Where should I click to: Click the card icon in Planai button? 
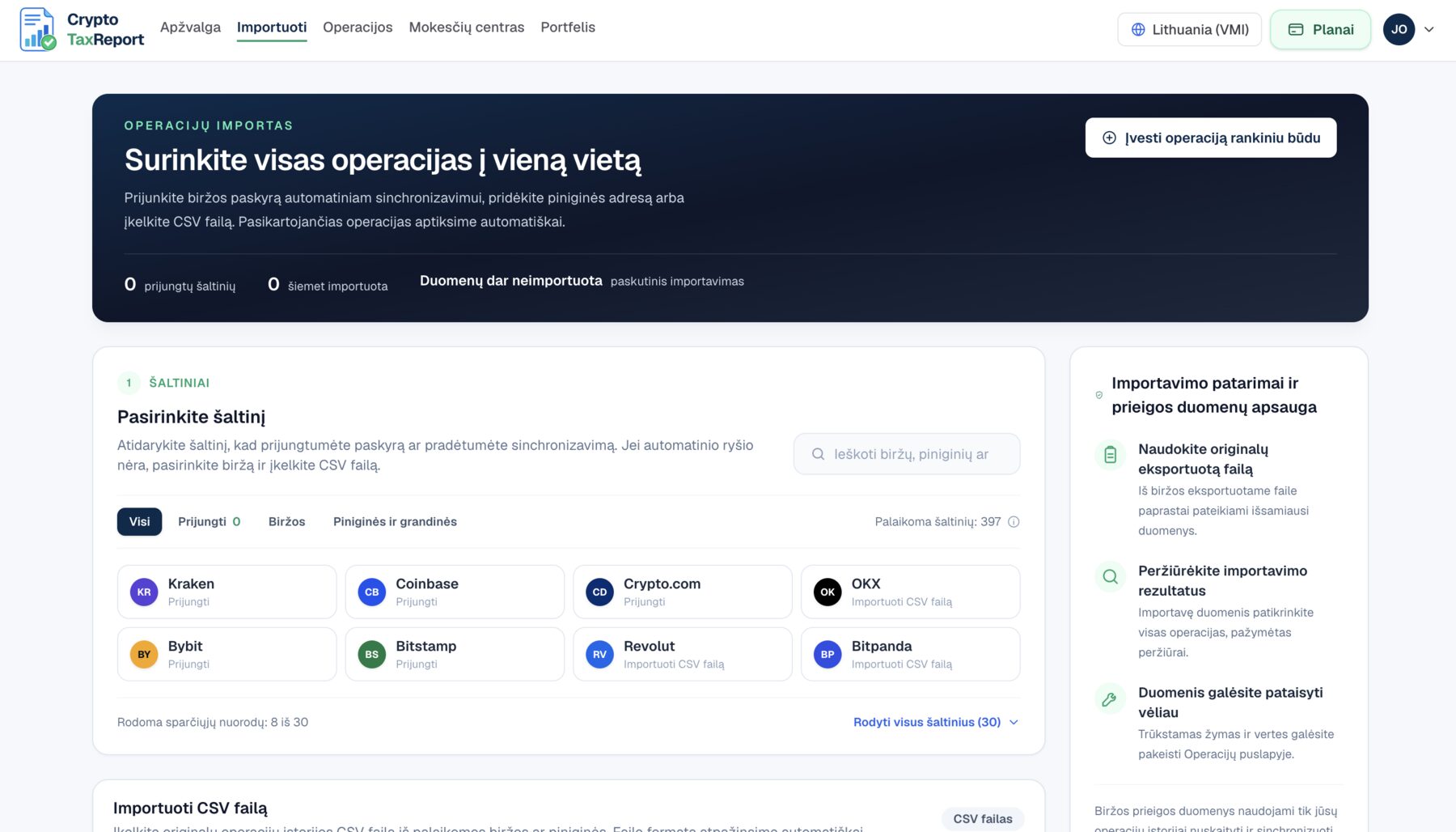point(1296,29)
